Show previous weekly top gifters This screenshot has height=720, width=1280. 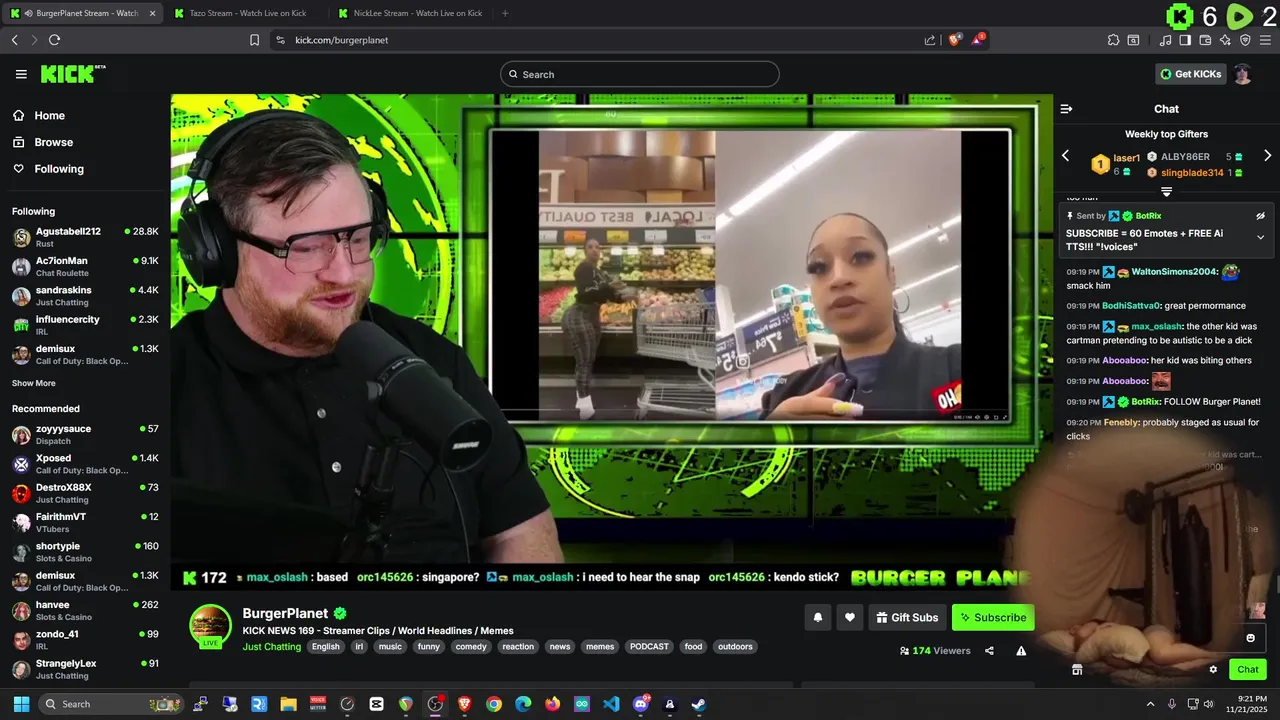pos(1065,156)
